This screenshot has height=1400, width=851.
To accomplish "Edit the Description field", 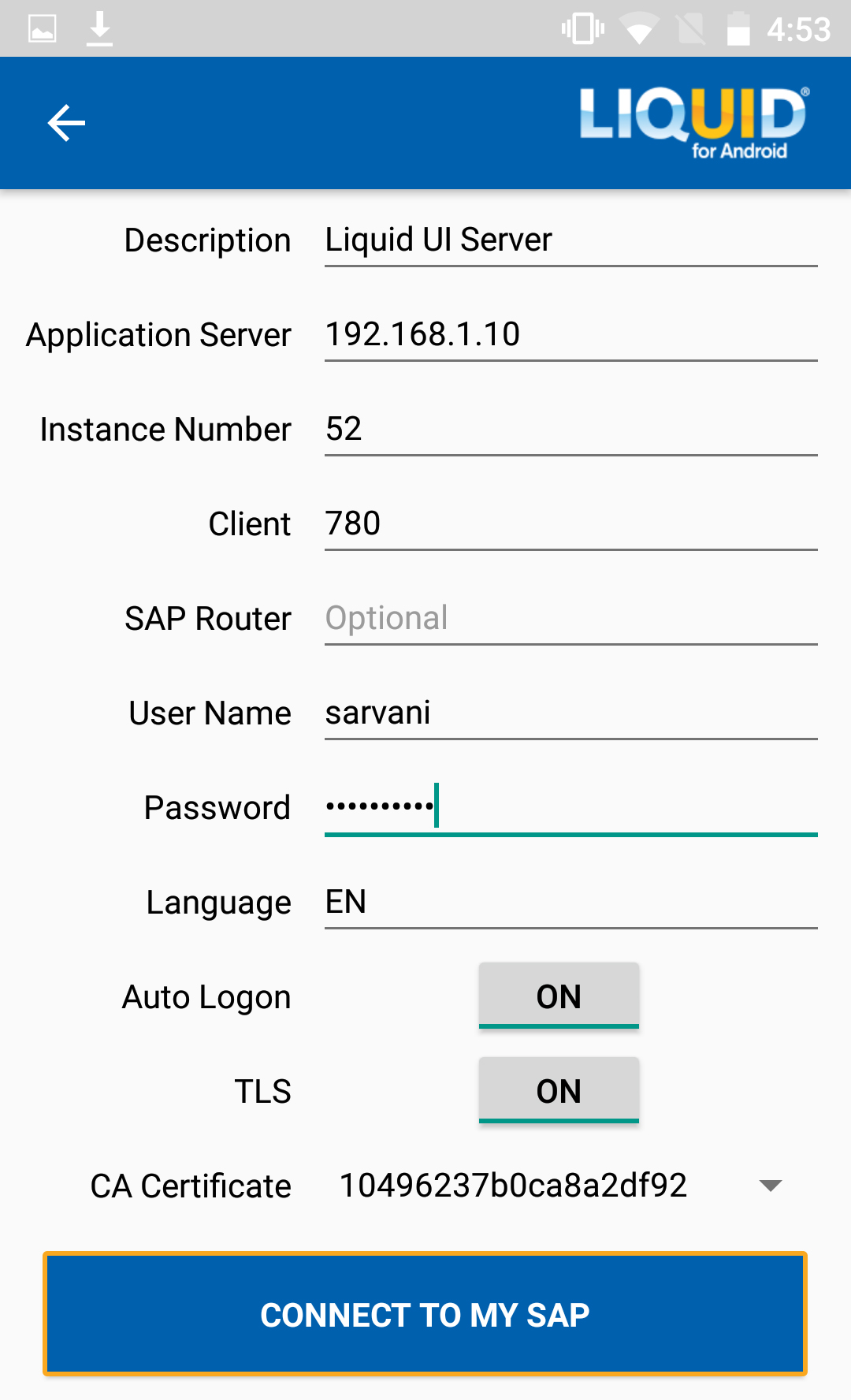I will [x=570, y=240].
